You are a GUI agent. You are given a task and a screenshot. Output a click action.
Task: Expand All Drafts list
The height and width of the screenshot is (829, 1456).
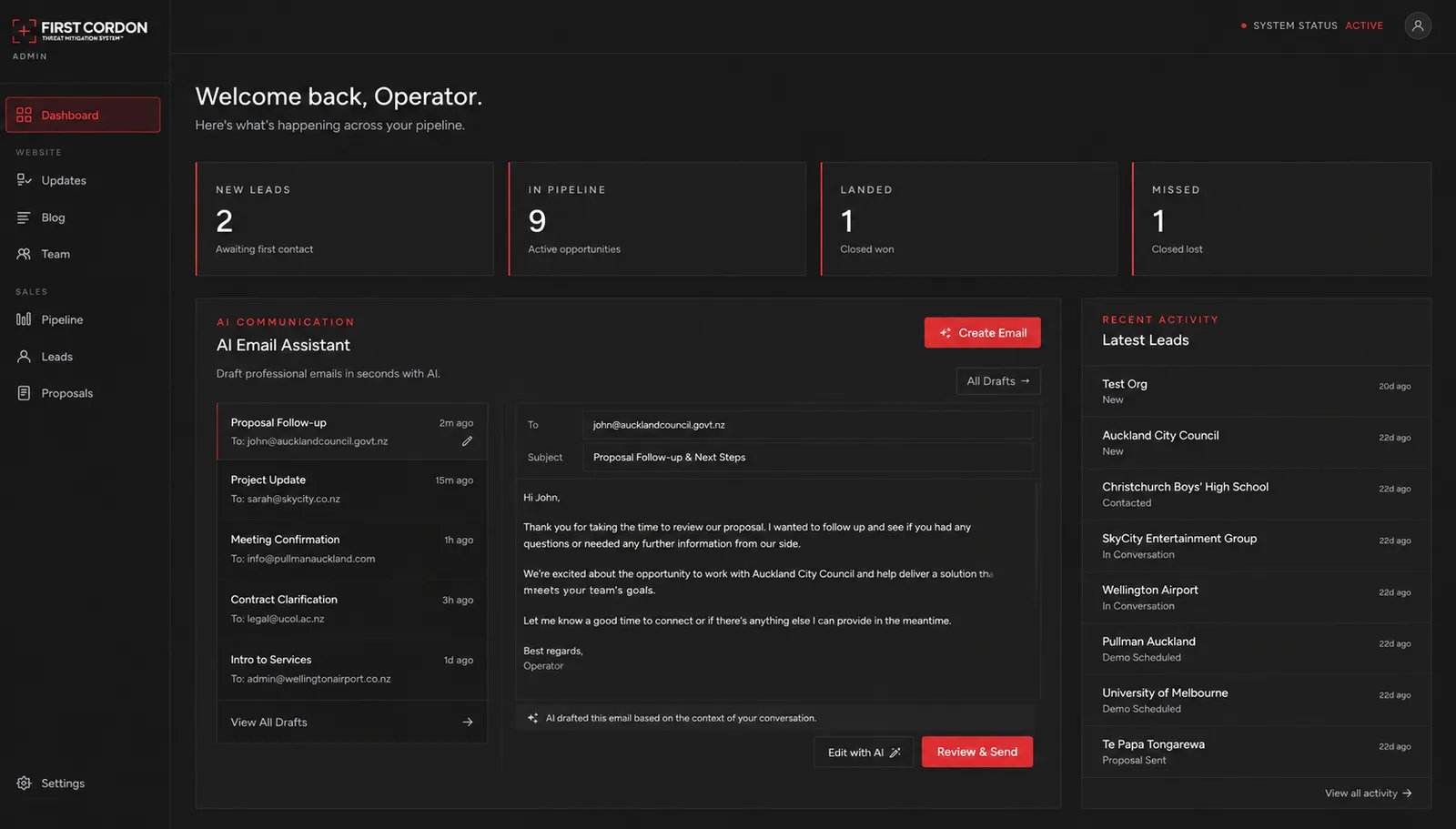pos(997,381)
